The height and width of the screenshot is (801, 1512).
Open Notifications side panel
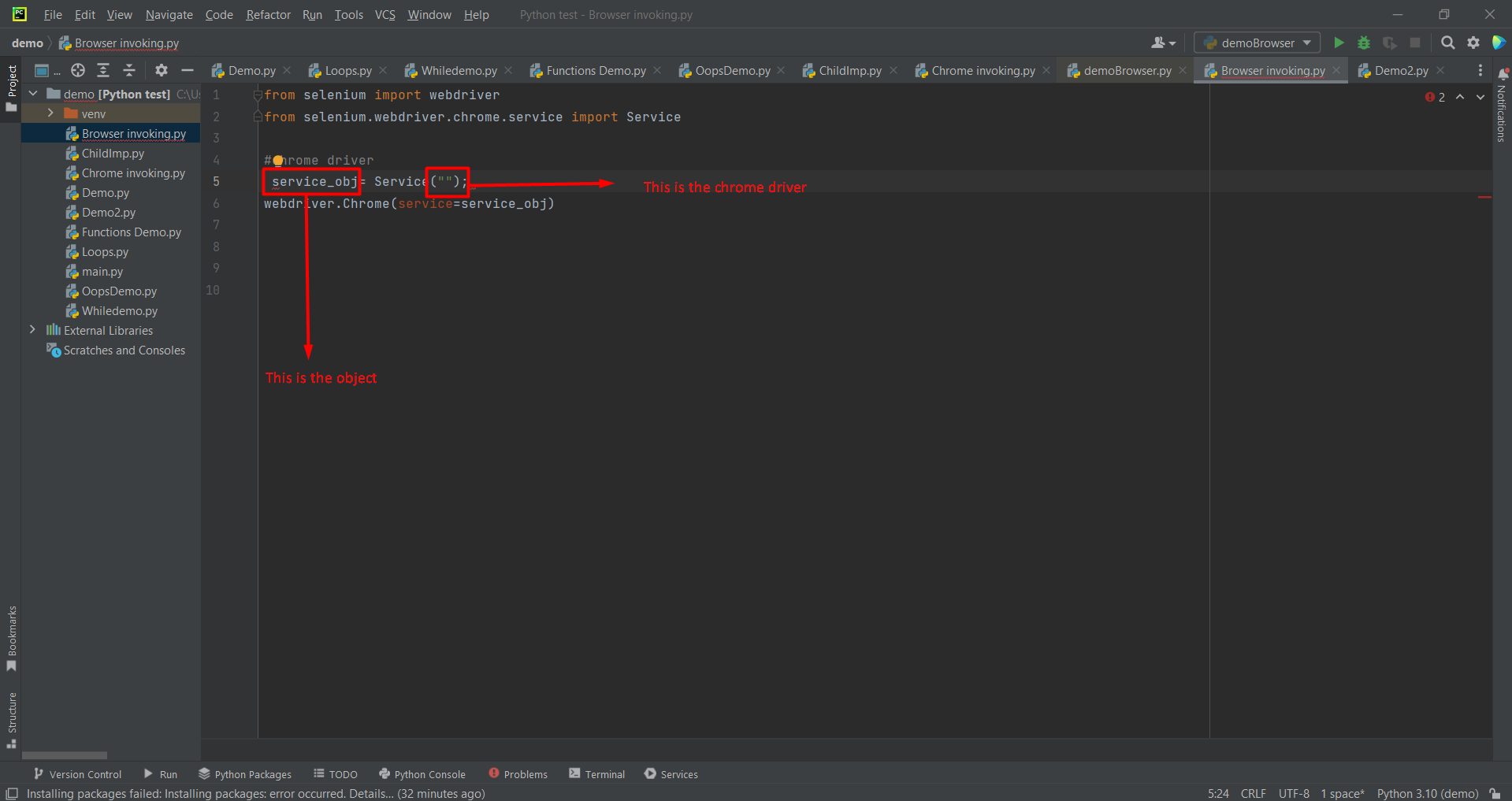point(1502,106)
